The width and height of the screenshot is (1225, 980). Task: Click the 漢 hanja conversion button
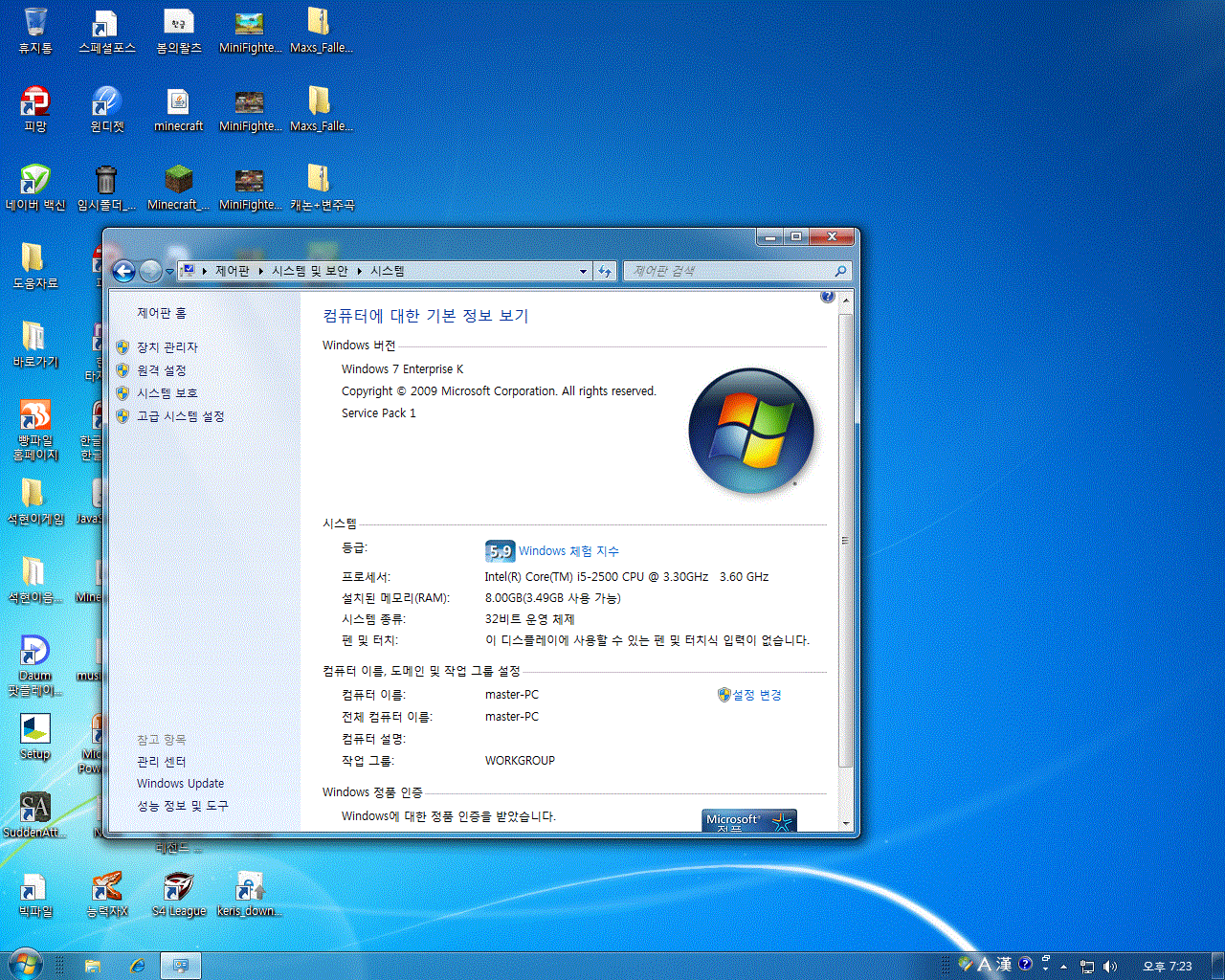coord(1004,965)
